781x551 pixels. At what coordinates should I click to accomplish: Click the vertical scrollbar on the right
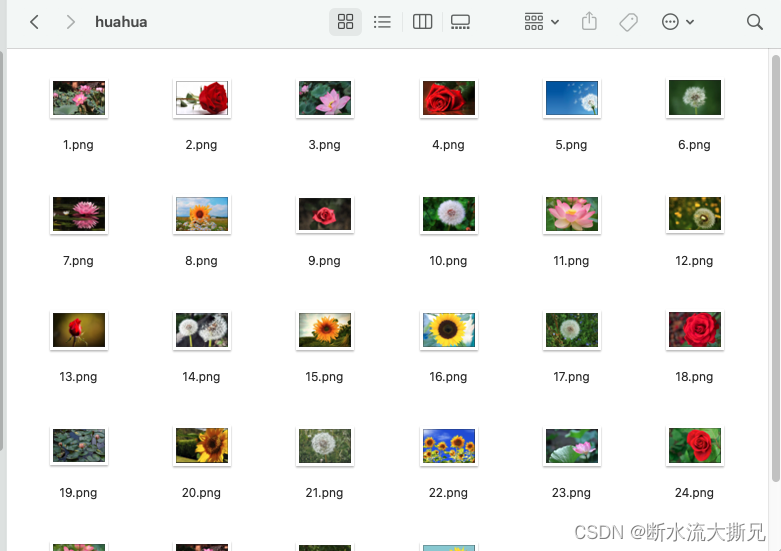click(776, 268)
